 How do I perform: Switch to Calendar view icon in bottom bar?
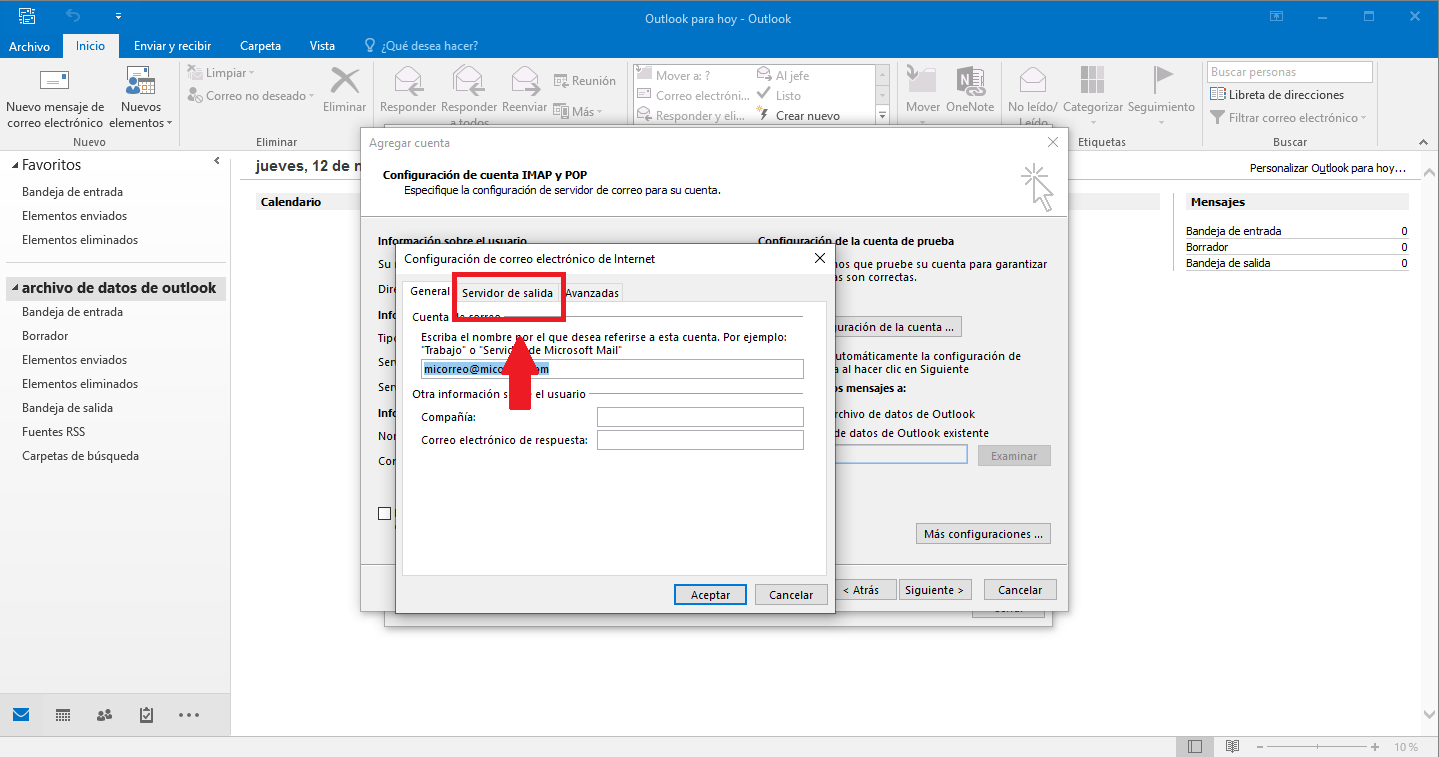point(63,715)
